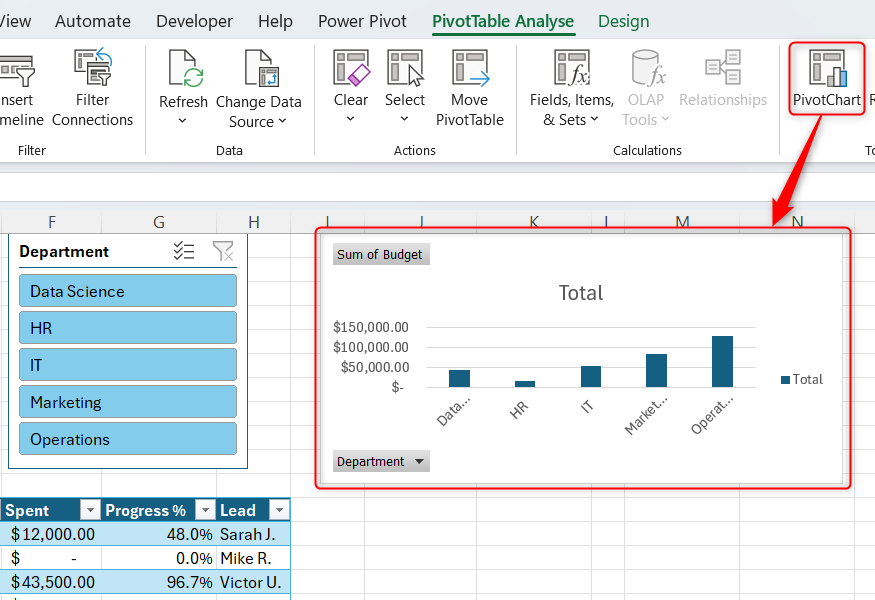Select the PivotTable Analyse tab
The height and width of the screenshot is (600, 875).
coord(503,21)
